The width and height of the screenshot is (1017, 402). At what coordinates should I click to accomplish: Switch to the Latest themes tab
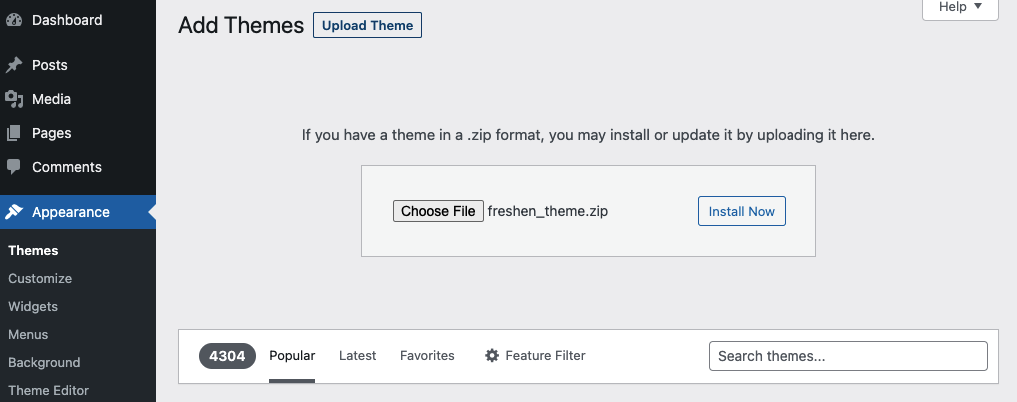tap(357, 356)
